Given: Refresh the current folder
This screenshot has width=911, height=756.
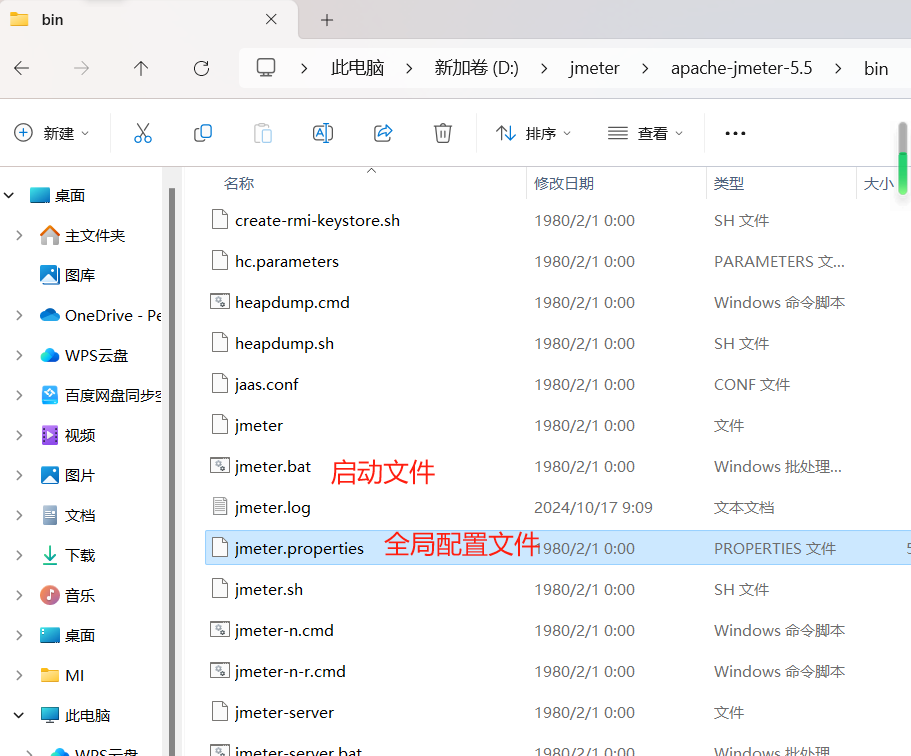Looking at the screenshot, I should tap(201, 69).
